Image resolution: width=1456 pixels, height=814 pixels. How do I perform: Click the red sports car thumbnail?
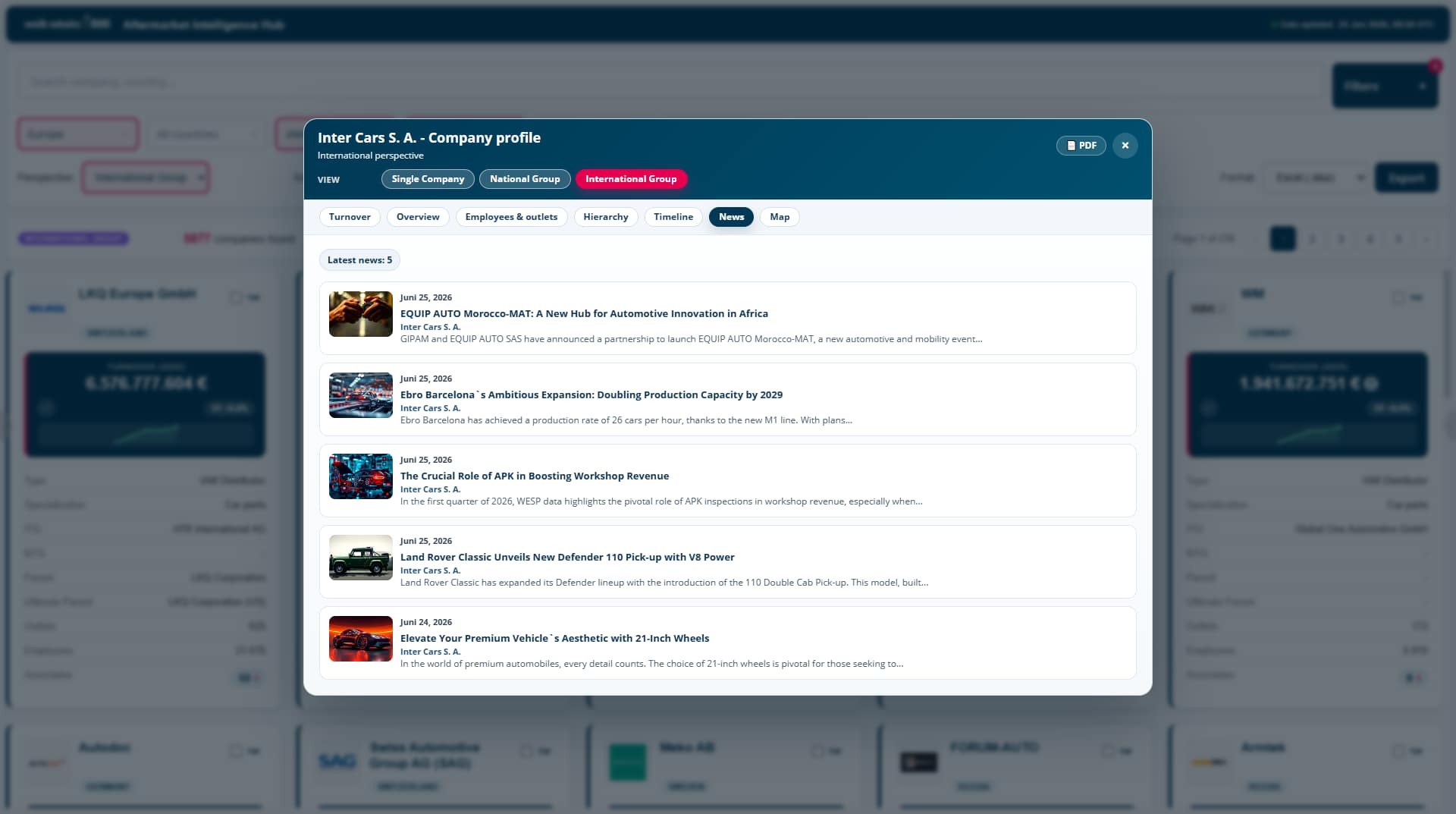pyautogui.click(x=361, y=639)
